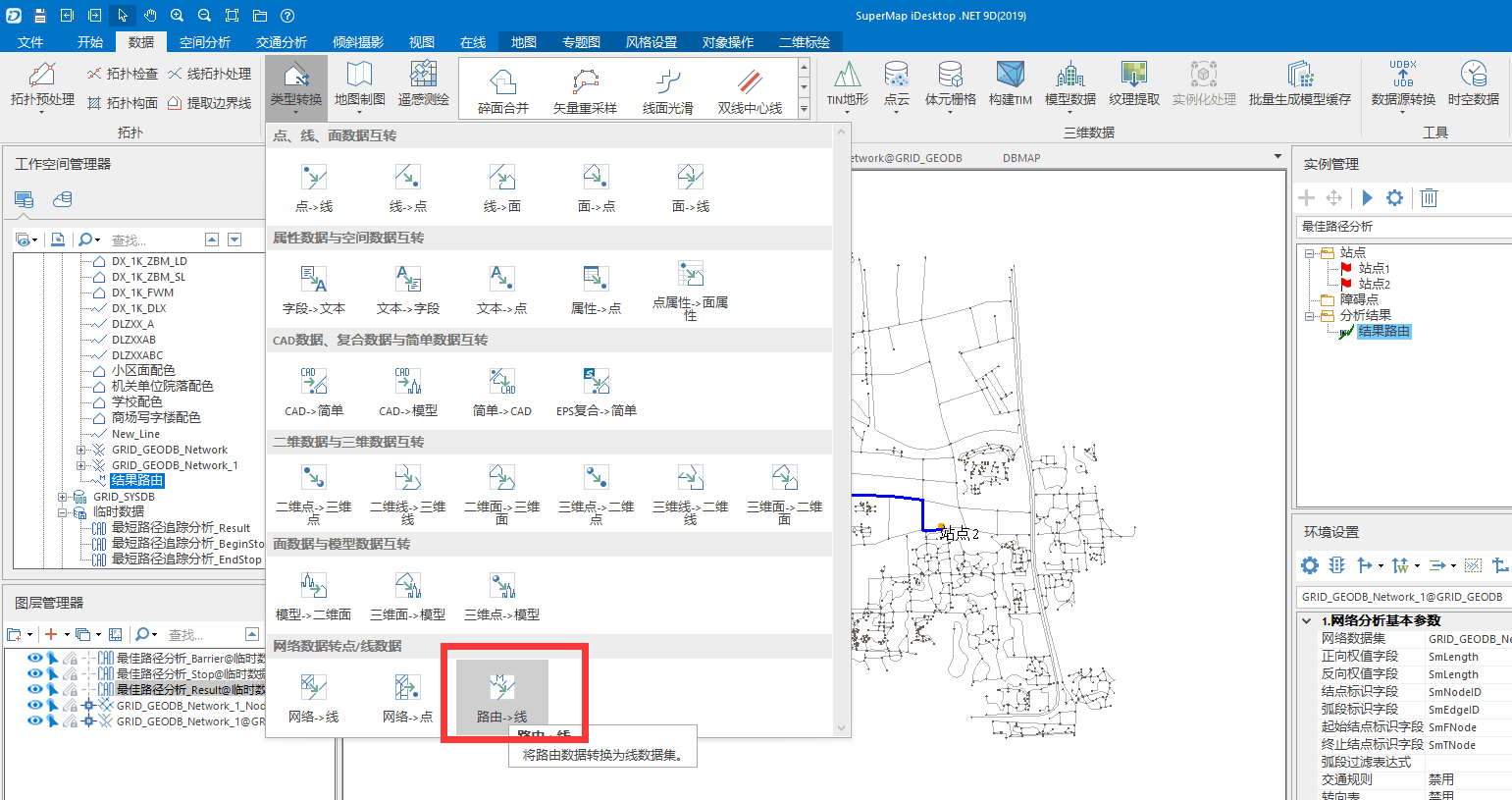Open the CAD->简单 conversion tool
The image size is (1512, 800).
(x=313, y=392)
